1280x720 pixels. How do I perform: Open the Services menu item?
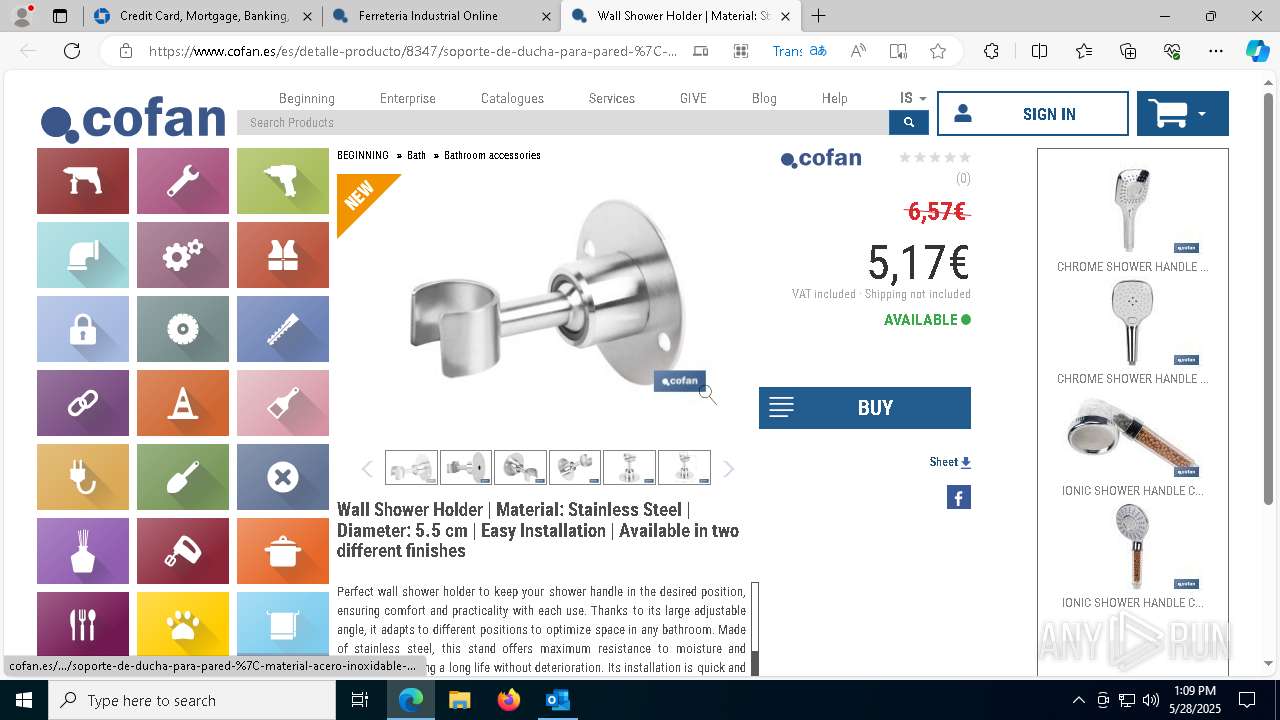612,98
